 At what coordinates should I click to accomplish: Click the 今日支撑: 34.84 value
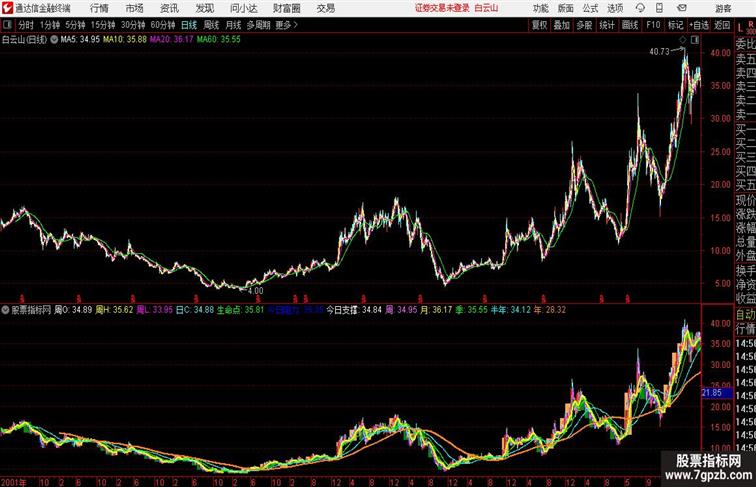pyautogui.click(x=354, y=310)
